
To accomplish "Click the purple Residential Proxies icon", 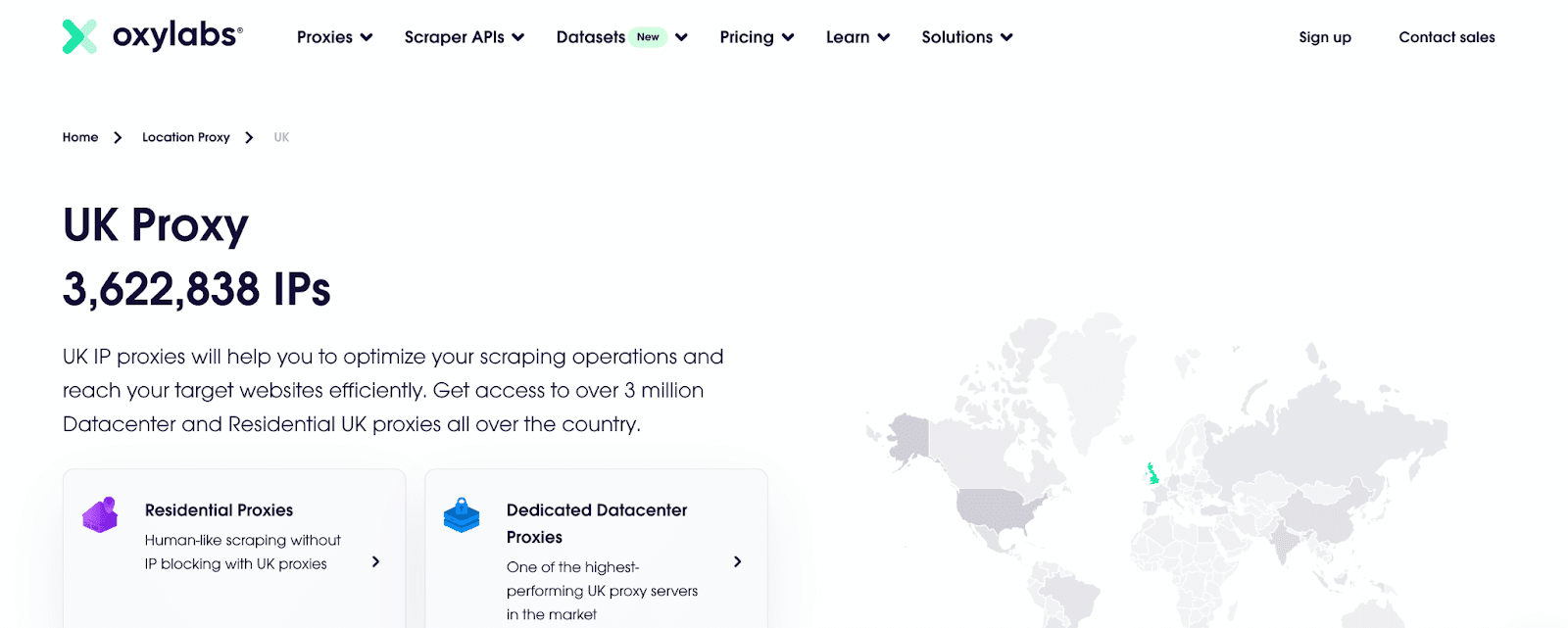I will (x=100, y=514).
